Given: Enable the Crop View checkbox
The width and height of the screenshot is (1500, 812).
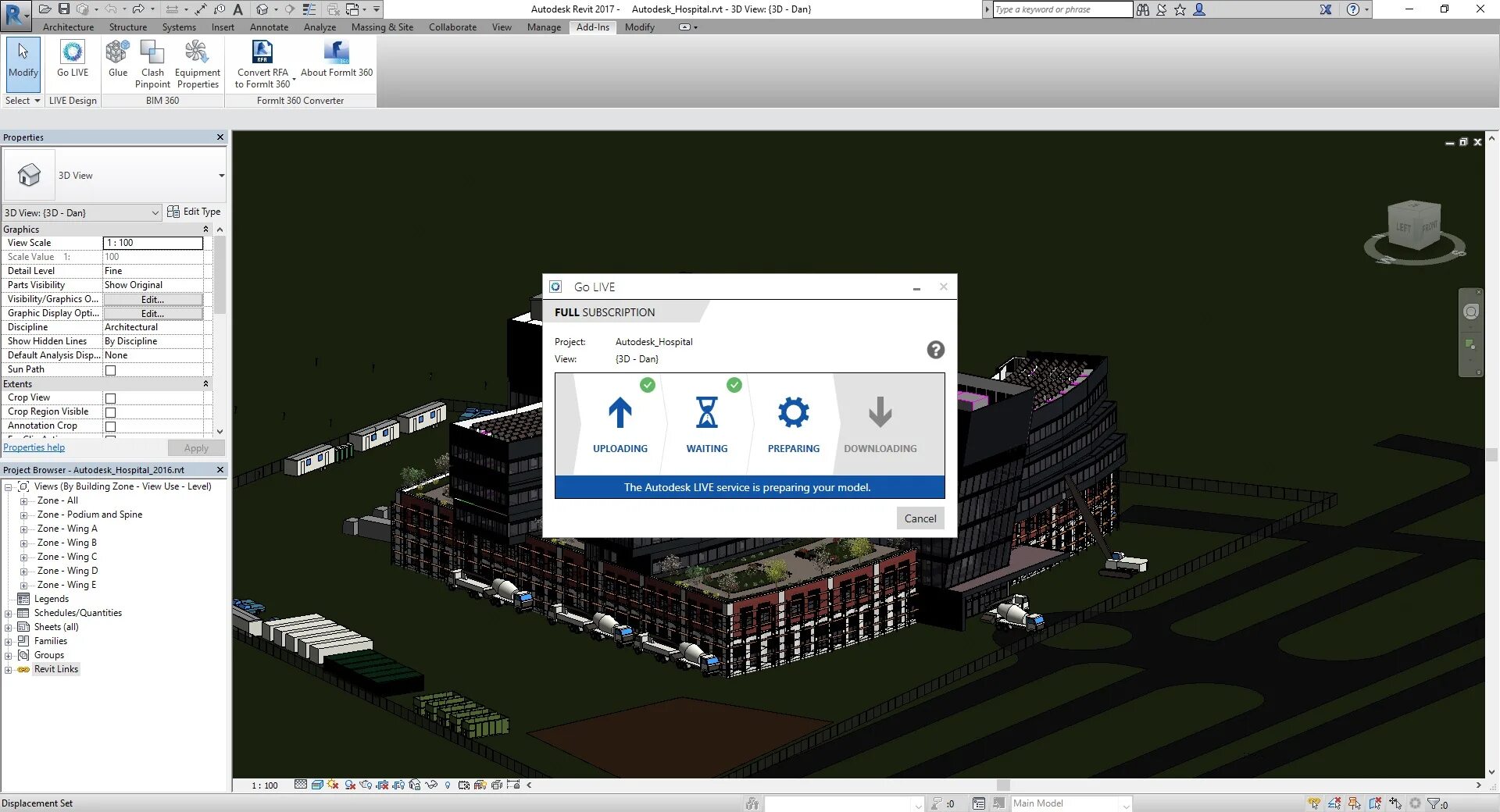Looking at the screenshot, I should [110, 398].
